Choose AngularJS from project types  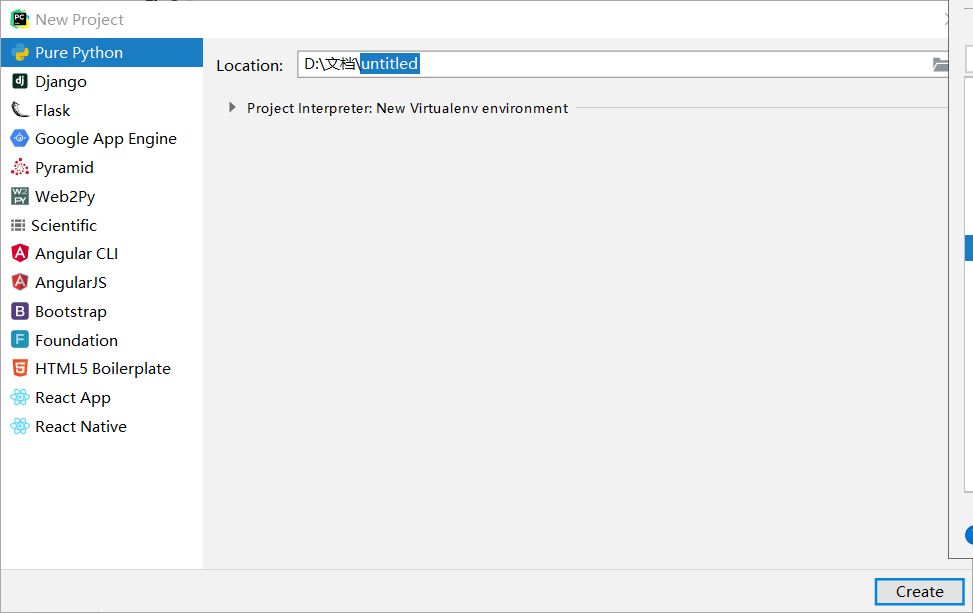pyautogui.click(x=70, y=283)
